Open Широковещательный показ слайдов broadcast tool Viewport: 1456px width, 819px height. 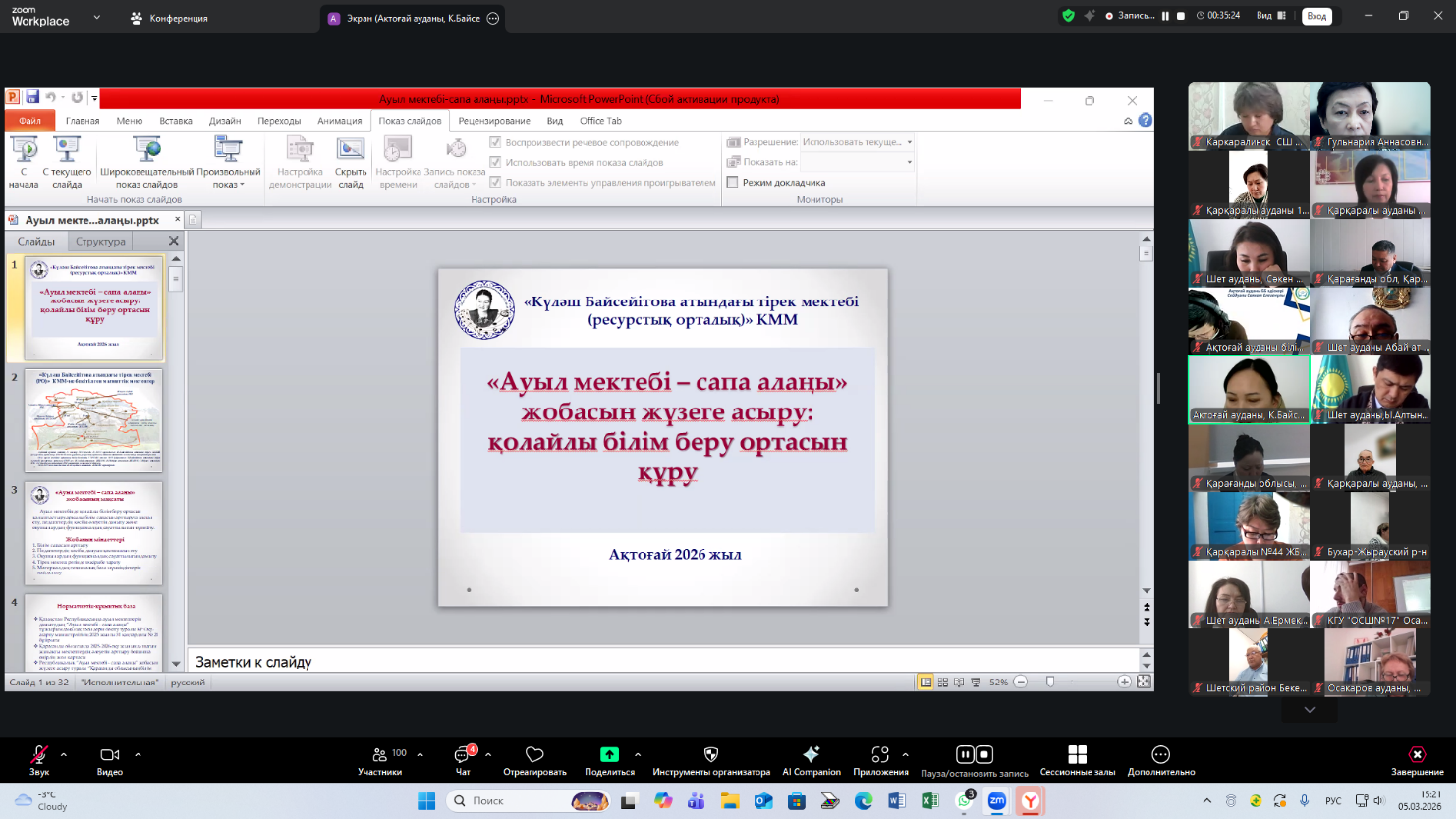145,162
